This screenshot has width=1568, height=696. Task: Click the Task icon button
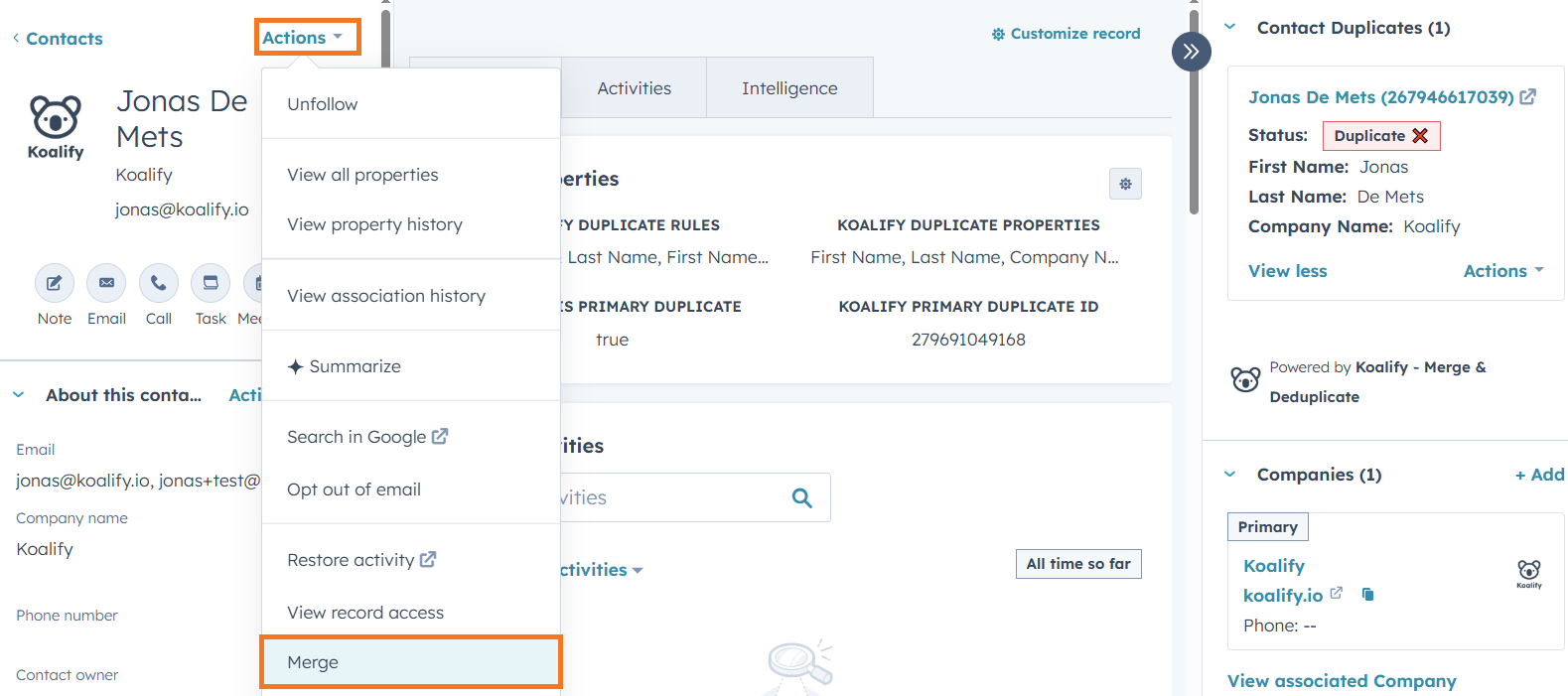(211, 284)
